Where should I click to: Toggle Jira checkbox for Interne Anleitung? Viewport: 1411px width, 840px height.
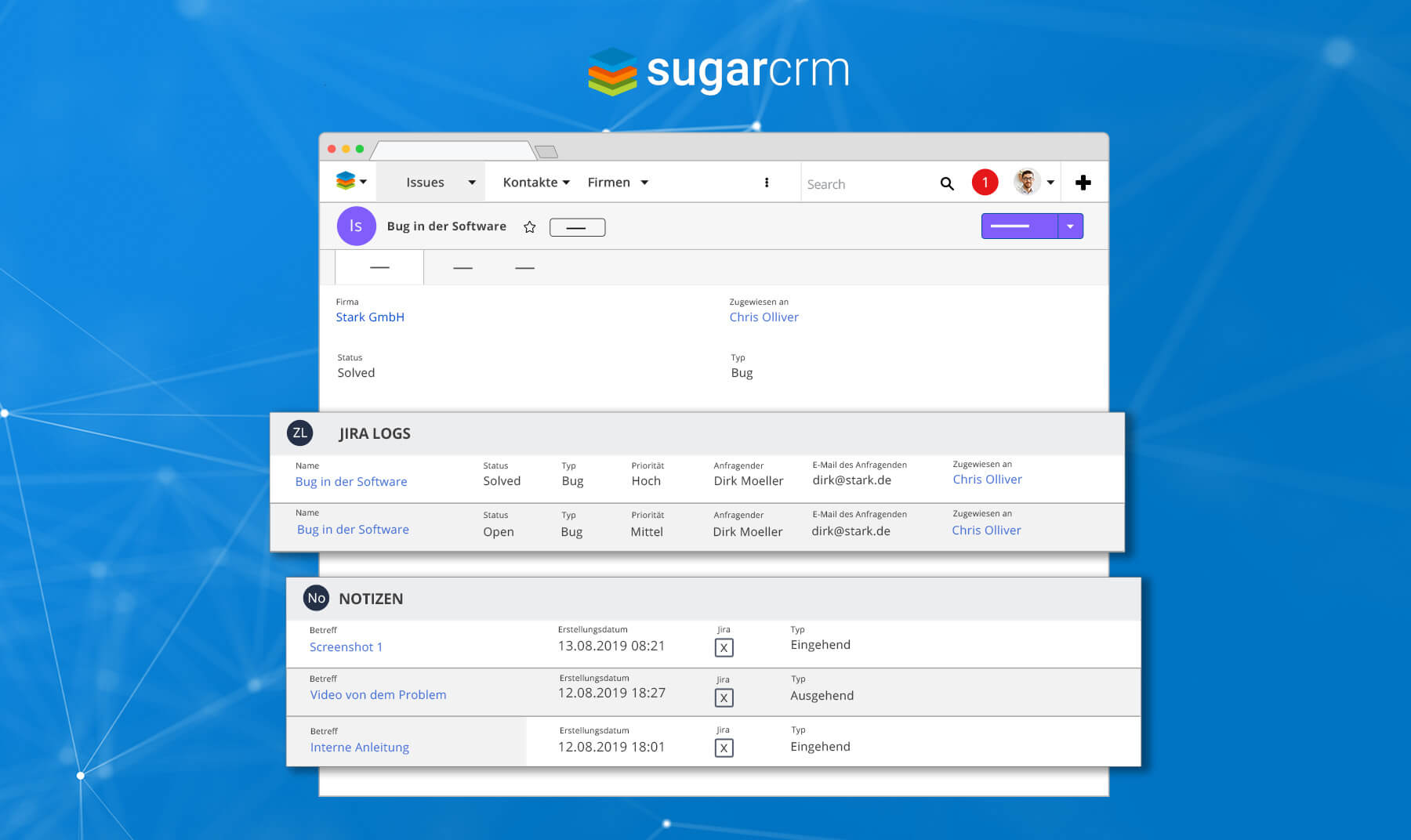coord(724,748)
